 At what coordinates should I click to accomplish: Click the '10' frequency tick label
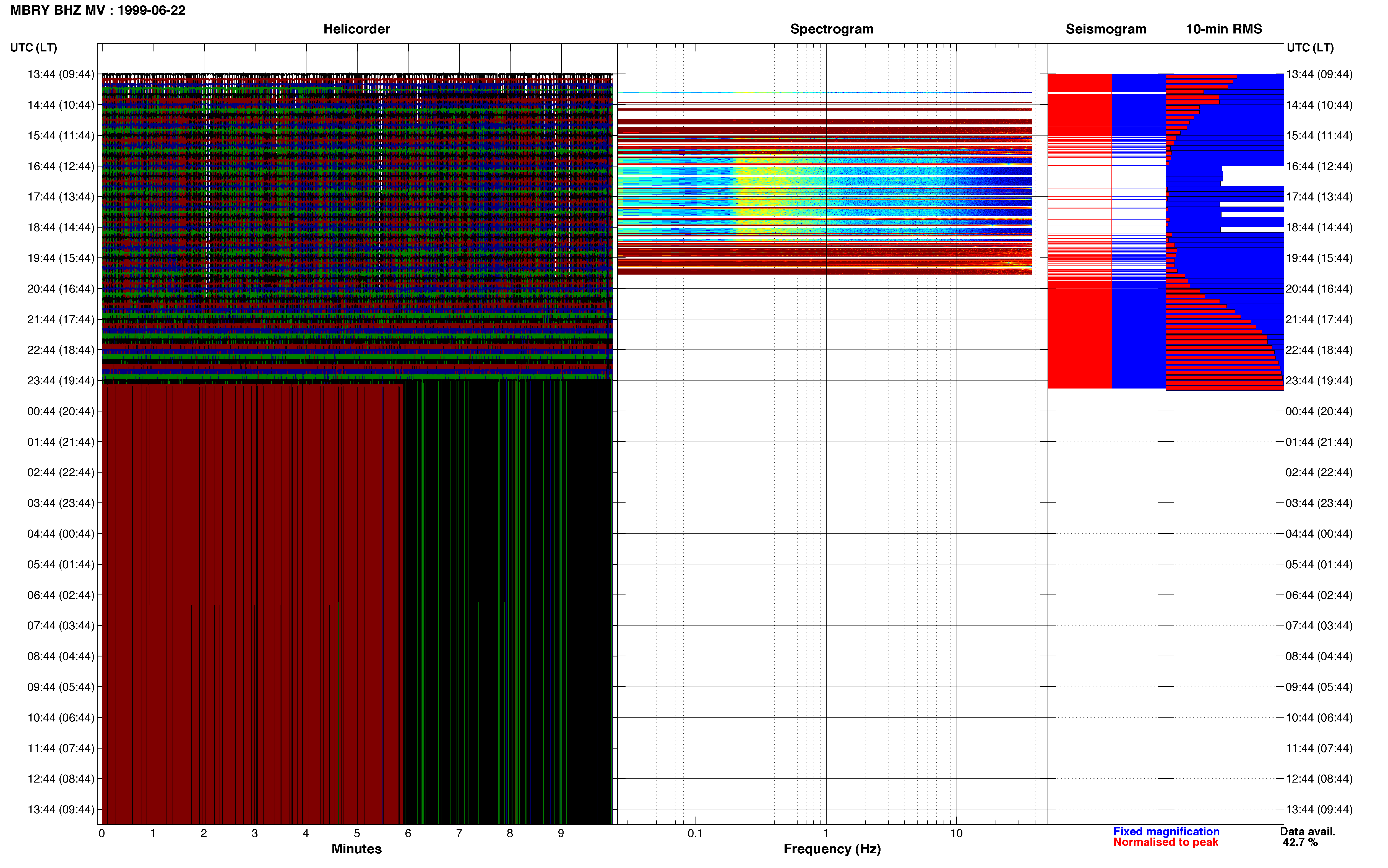956,833
